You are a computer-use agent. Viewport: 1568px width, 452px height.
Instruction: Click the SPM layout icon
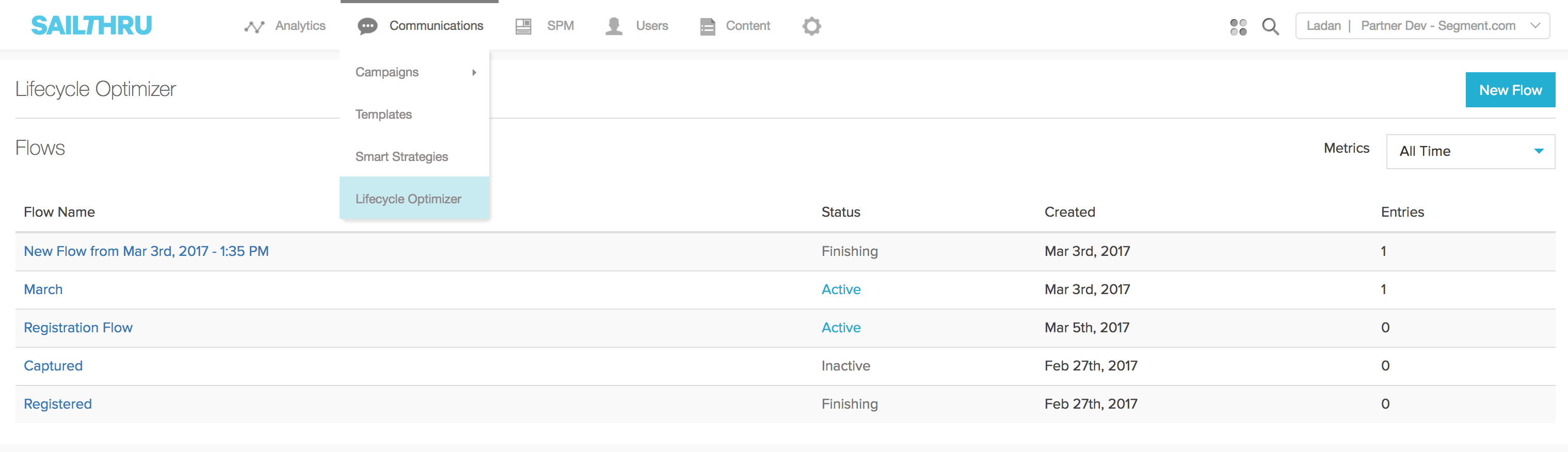(523, 26)
